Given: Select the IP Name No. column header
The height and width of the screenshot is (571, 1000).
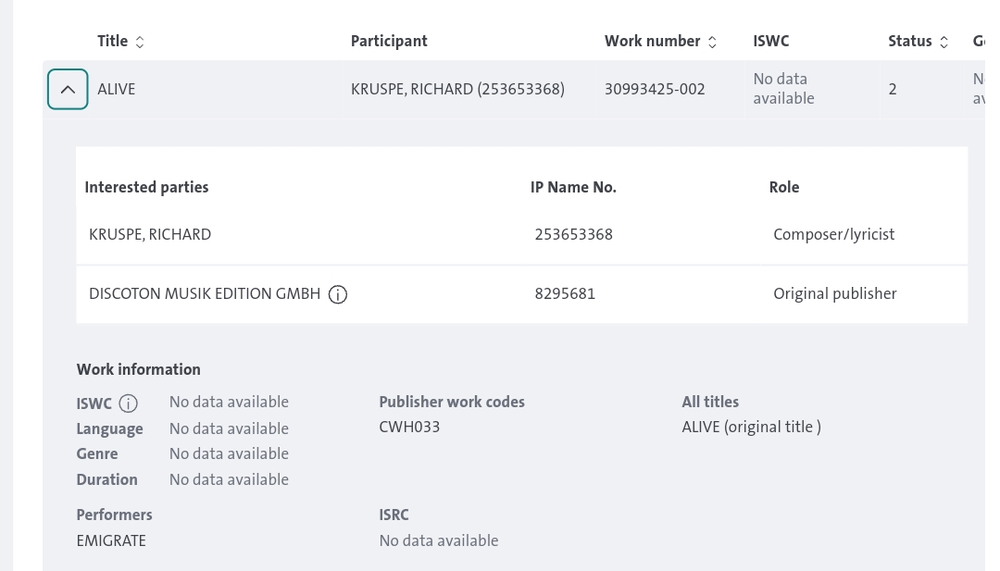Looking at the screenshot, I should pyautogui.click(x=573, y=188).
